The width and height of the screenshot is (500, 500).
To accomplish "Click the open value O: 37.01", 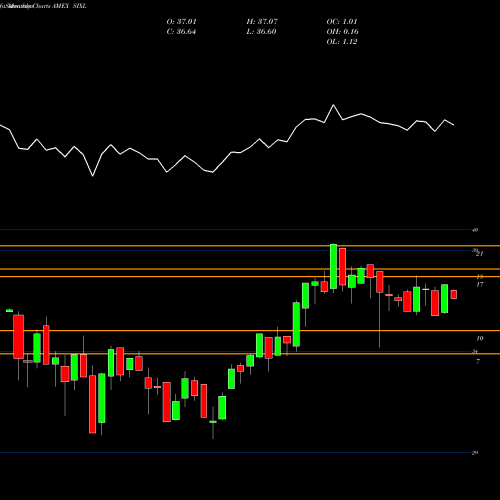I will pos(182,22).
